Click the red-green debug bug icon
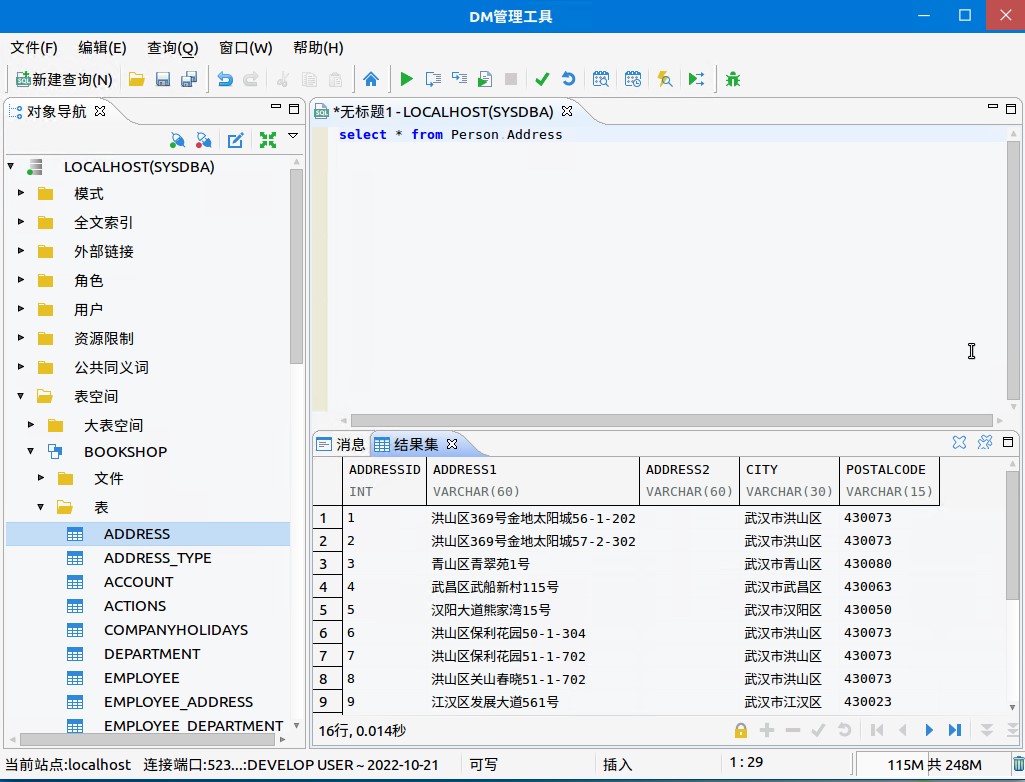This screenshot has height=782, width=1025. click(x=733, y=80)
